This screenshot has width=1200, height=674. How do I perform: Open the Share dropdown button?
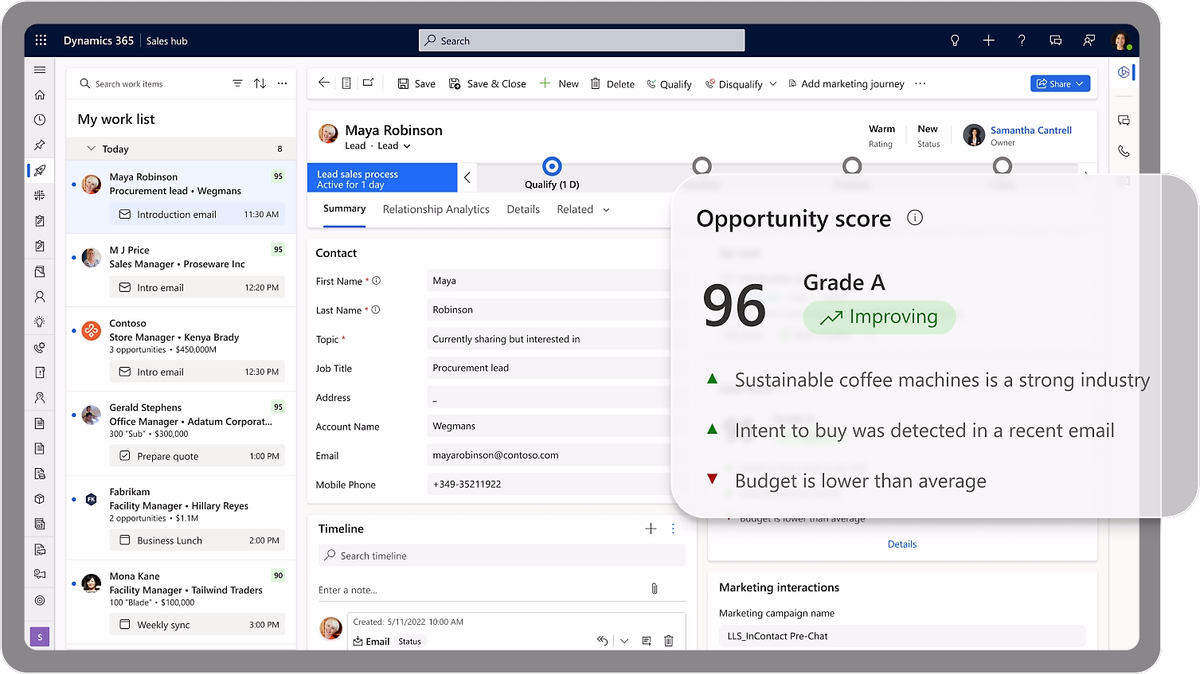[1060, 84]
